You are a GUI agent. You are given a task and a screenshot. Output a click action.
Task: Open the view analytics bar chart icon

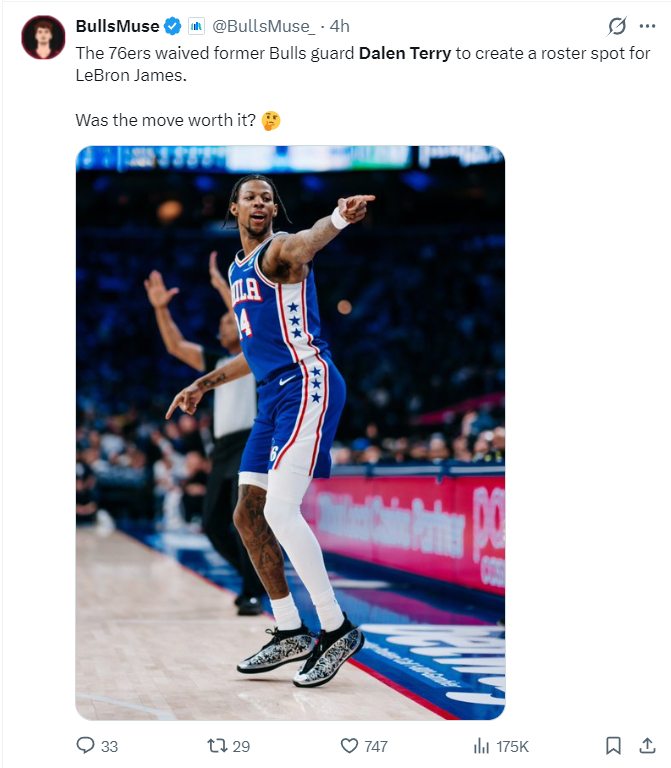click(x=481, y=746)
